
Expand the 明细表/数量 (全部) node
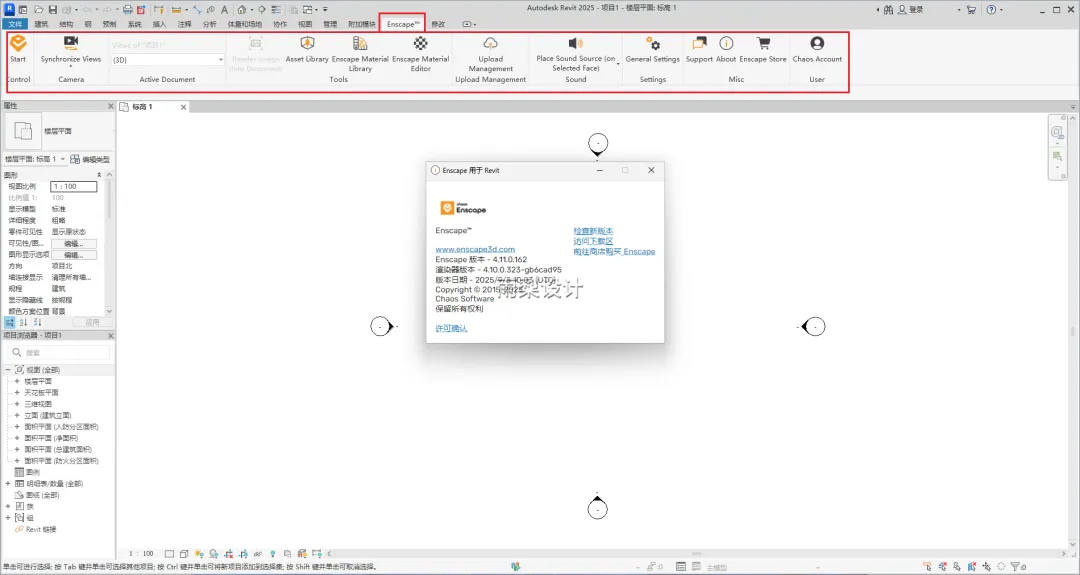8,483
